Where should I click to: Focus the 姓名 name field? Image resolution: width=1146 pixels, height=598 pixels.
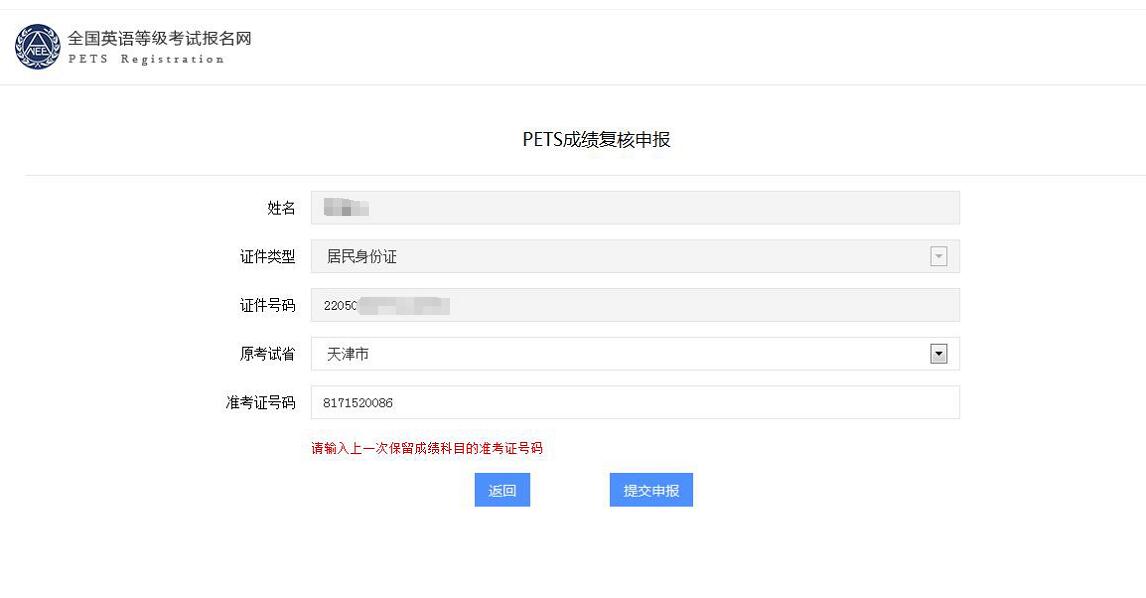tap(635, 208)
